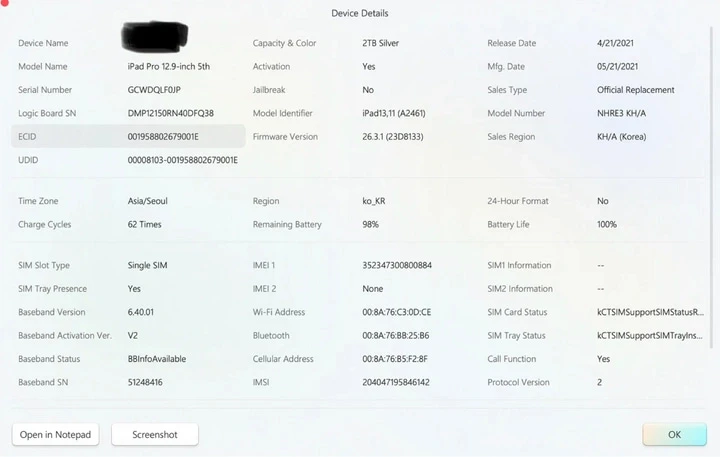Click the IMEI 1 value 352347300800884
Viewport: 720px width, 457px height.
point(397,265)
